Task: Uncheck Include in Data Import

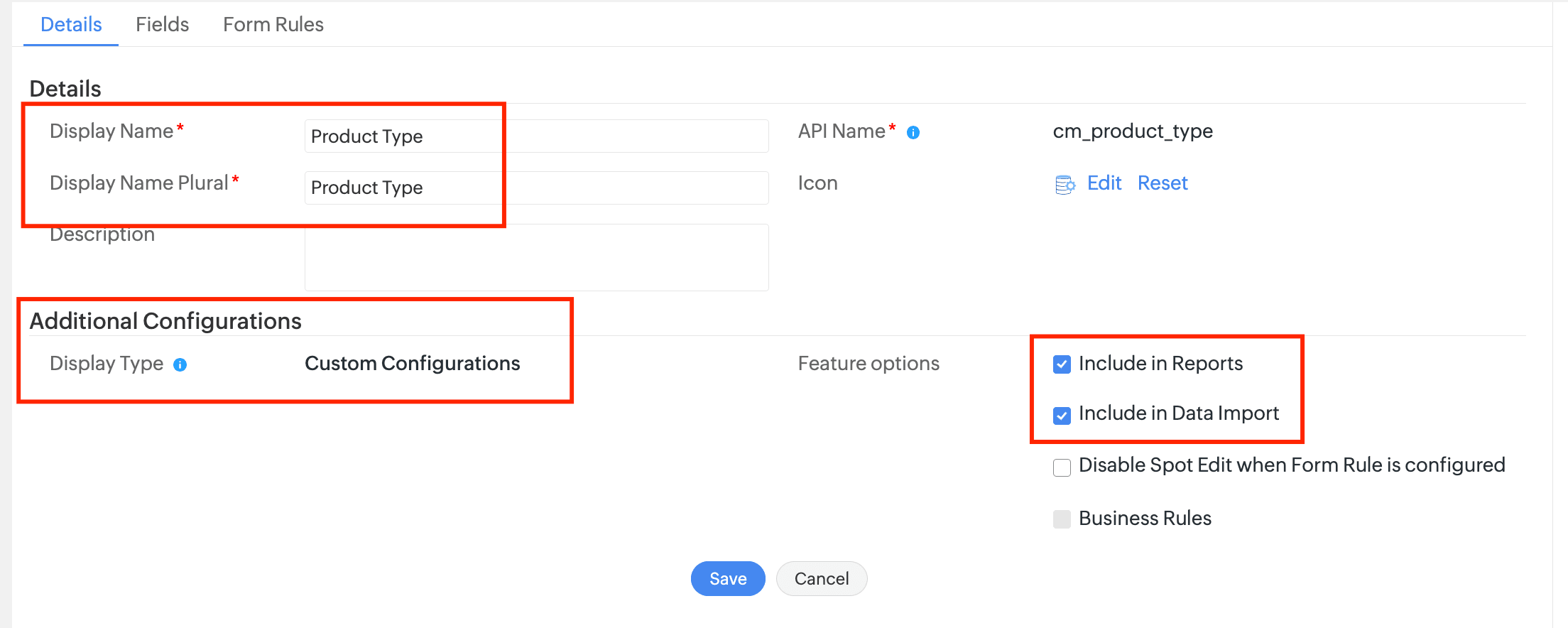Action: point(1062,415)
